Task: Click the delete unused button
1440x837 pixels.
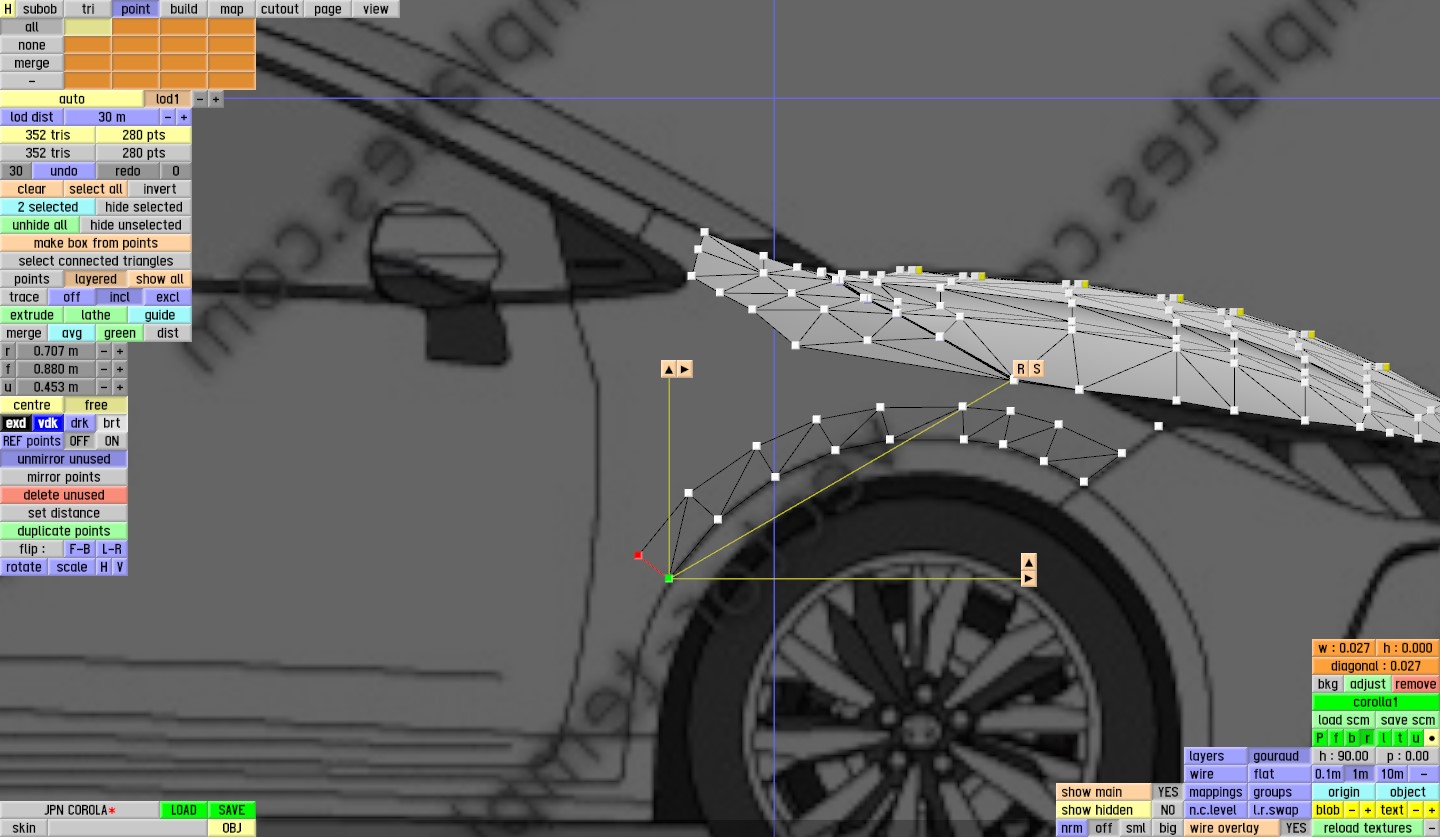Action: click(64, 495)
